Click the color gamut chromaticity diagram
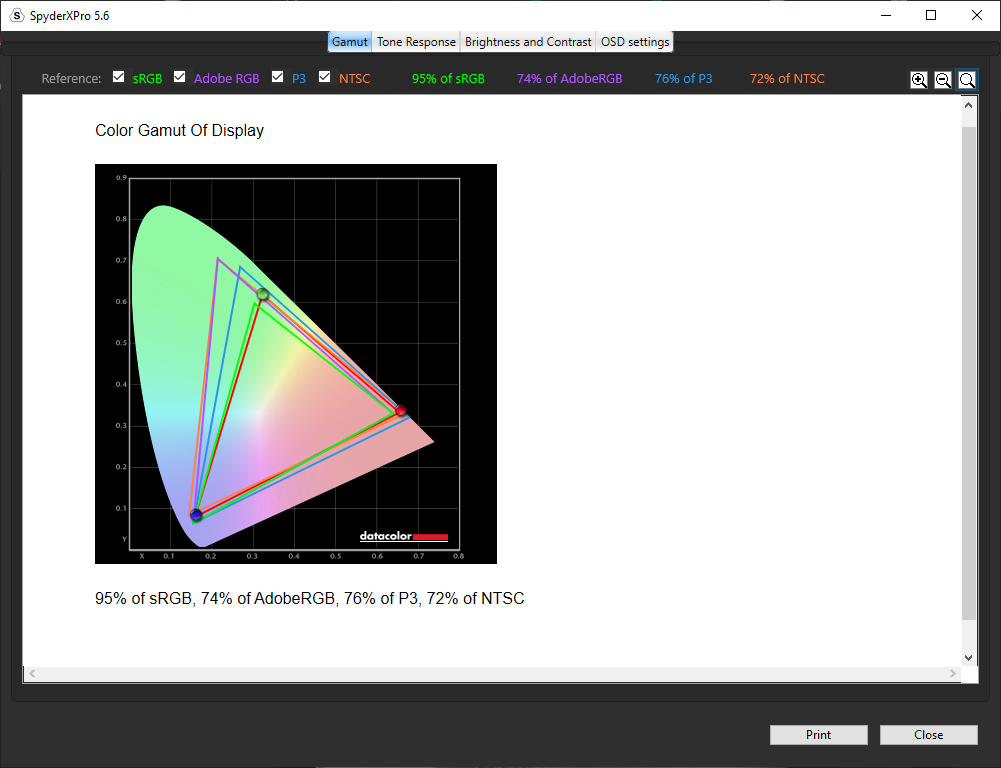1001x768 pixels. [296, 364]
